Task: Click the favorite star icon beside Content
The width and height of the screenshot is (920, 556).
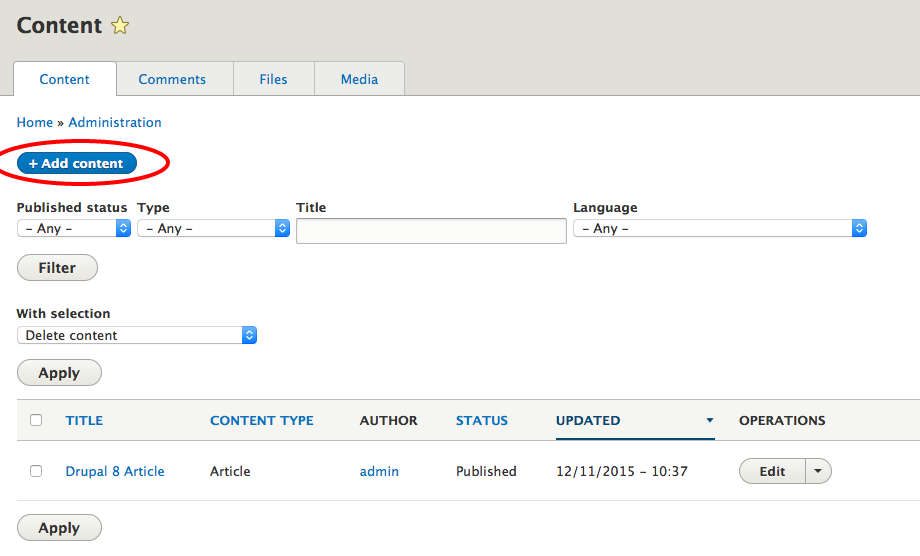Action: tap(120, 26)
